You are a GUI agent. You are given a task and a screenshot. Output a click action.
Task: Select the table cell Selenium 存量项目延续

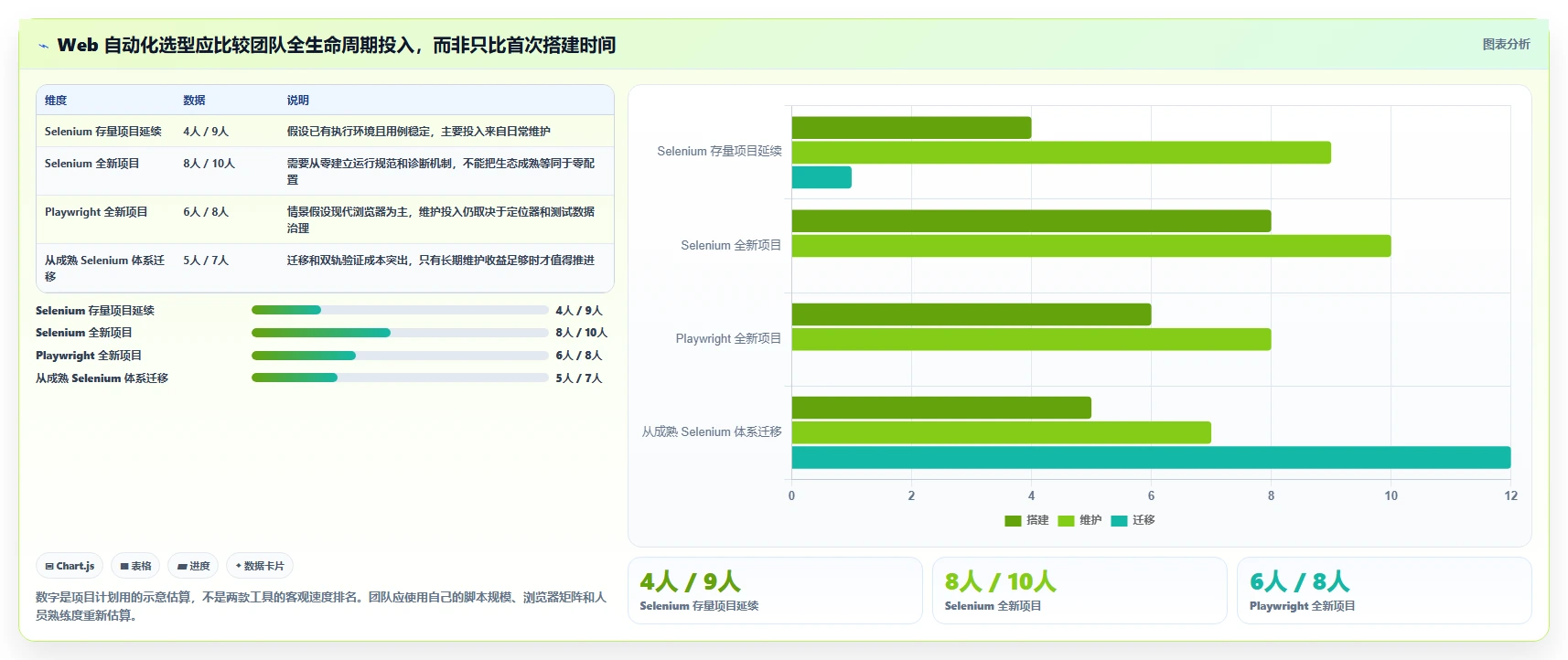point(103,132)
